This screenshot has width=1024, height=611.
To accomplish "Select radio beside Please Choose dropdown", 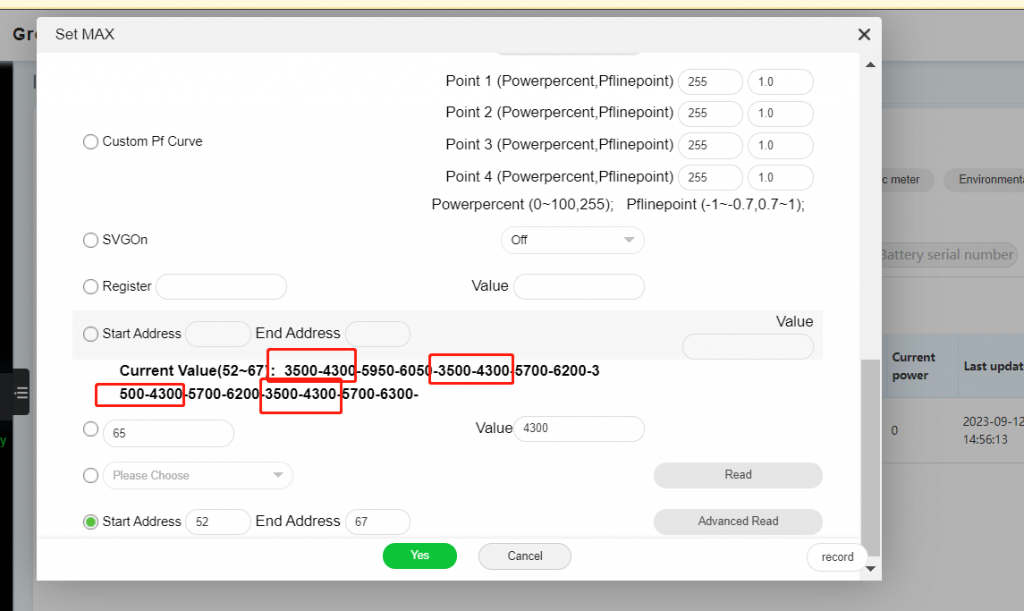I will pyautogui.click(x=90, y=476).
